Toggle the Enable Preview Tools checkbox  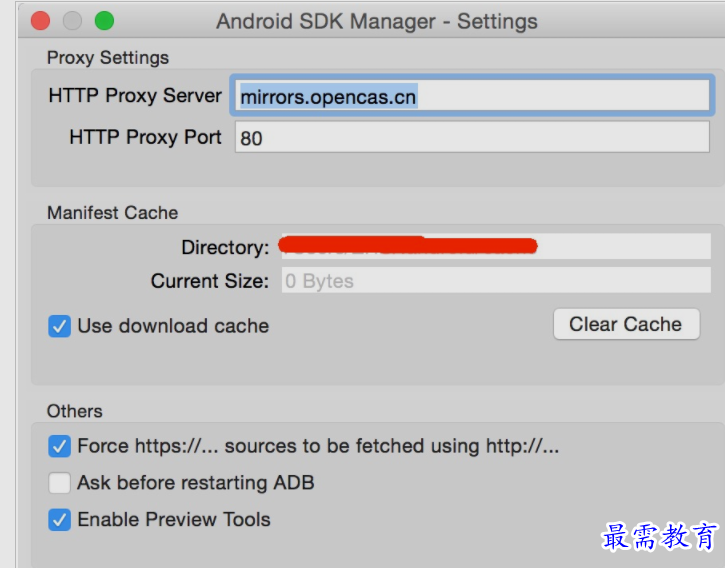pos(59,519)
